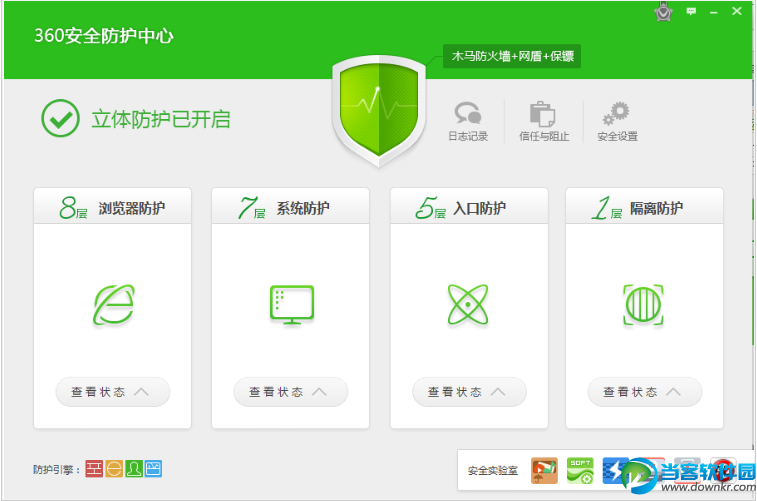Close the 360 security center window
757x501 pixels.
pyautogui.click(x=737, y=11)
